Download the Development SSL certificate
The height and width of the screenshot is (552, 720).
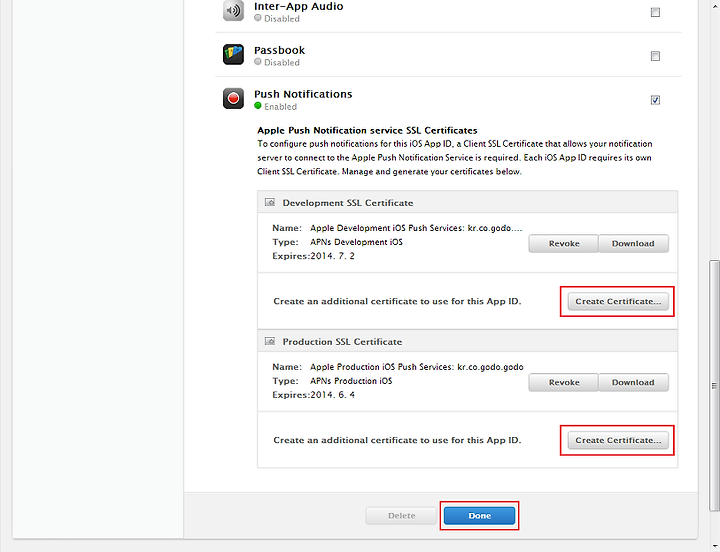[x=633, y=243]
